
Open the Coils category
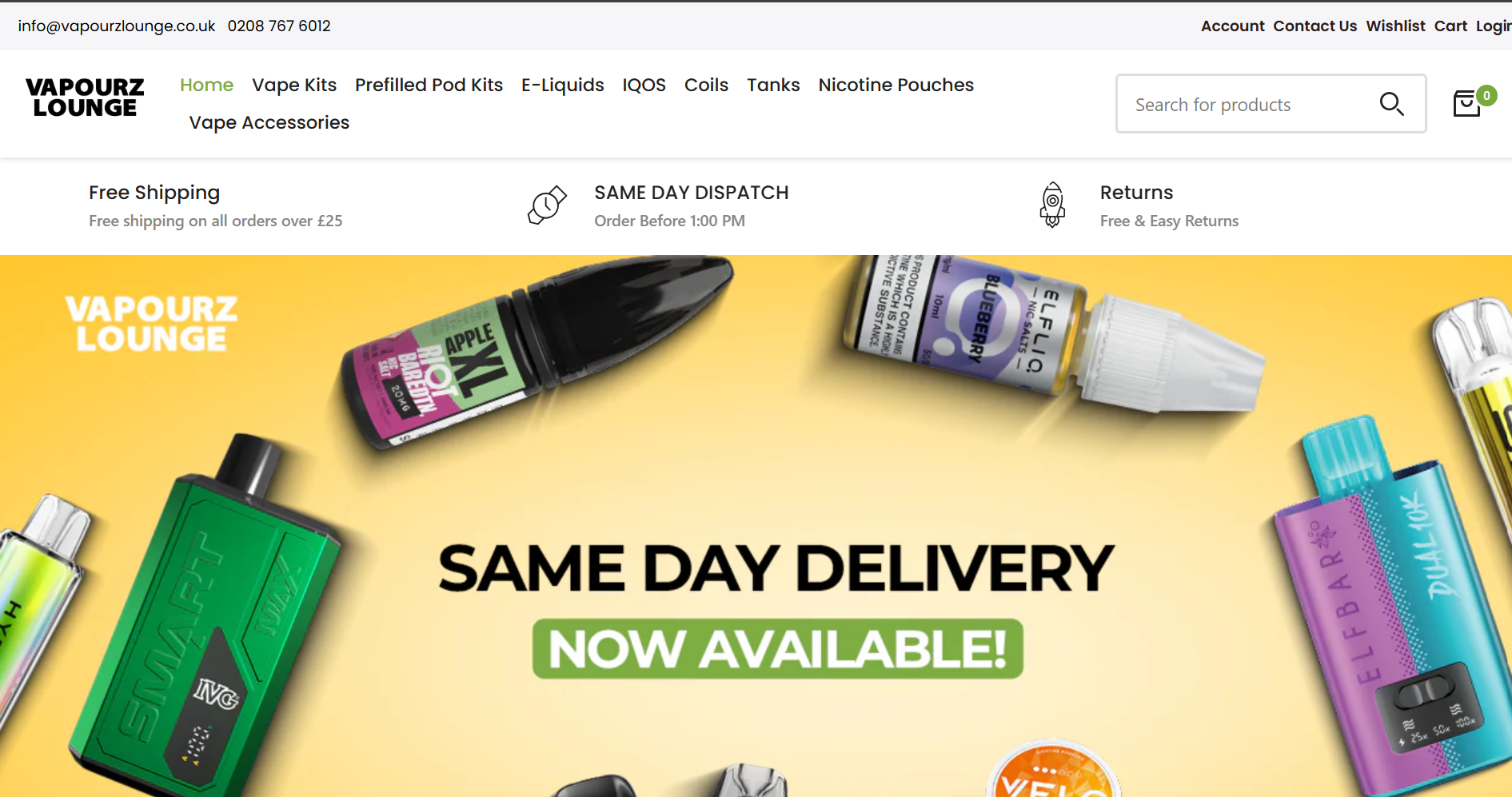pyautogui.click(x=706, y=85)
